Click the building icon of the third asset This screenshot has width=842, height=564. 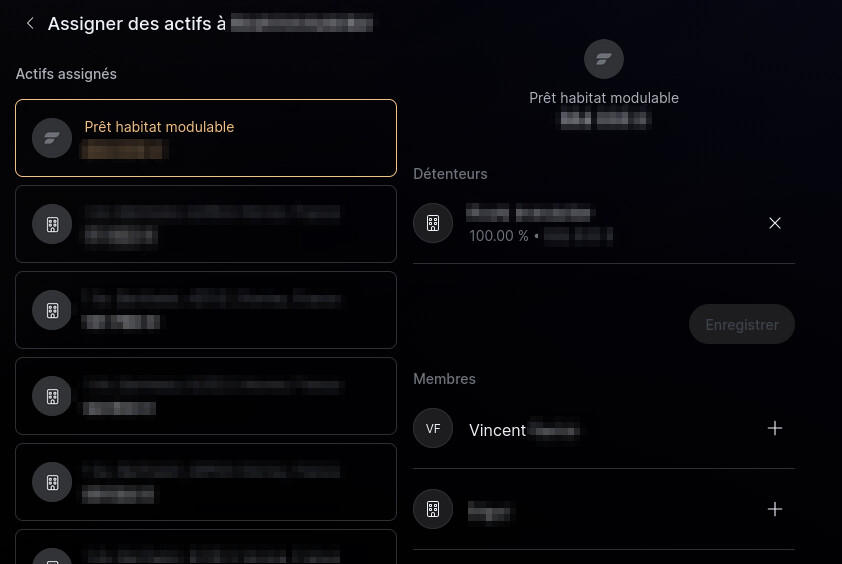(52, 310)
